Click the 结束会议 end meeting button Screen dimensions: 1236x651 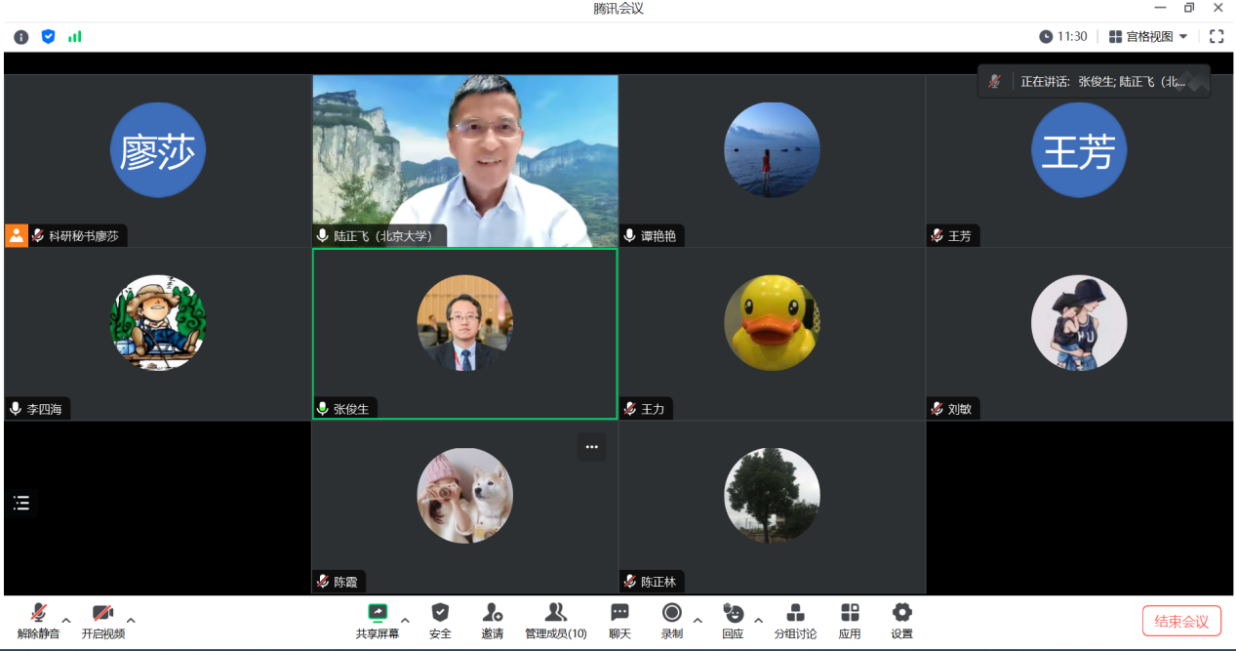point(1181,621)
